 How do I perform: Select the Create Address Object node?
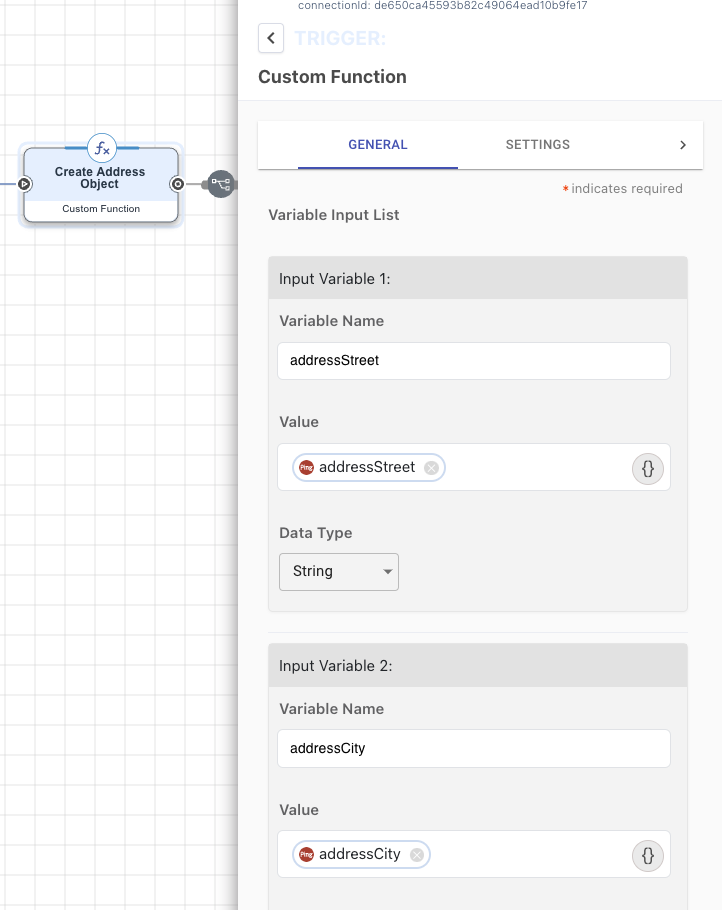100,185
